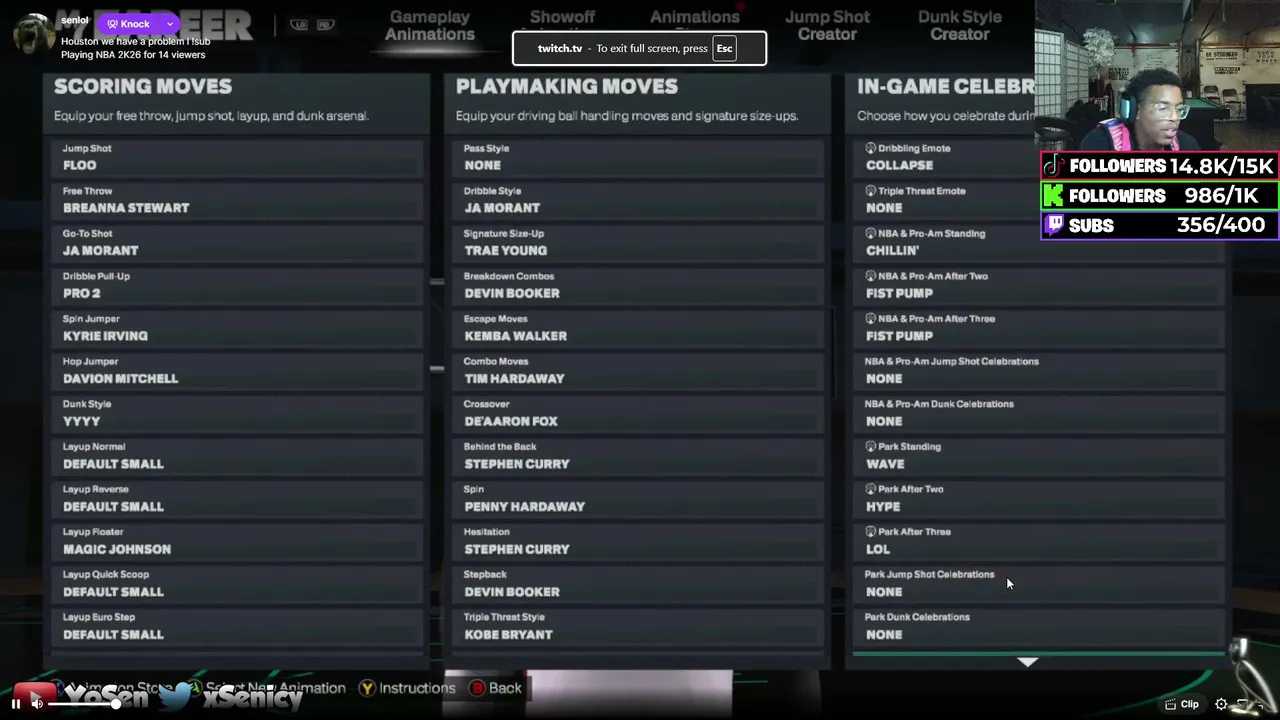
Task: Select the Stepback Devin Booker row
Action: coord(639,584)
